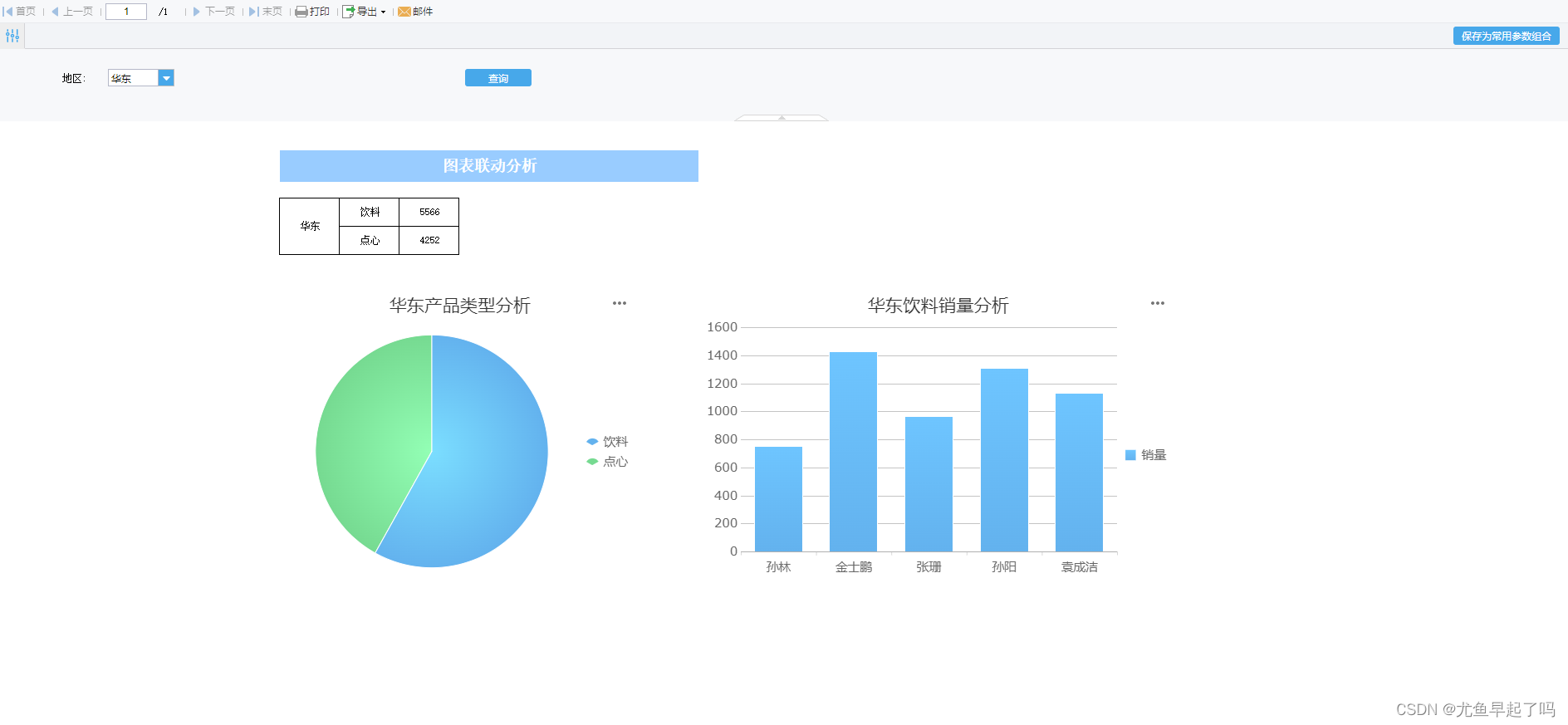Image resolution: width=1568 pixels, height=725 pixels.
Task: Expand the 地区 region dropdown arrow
Action: tap(166, 78)
